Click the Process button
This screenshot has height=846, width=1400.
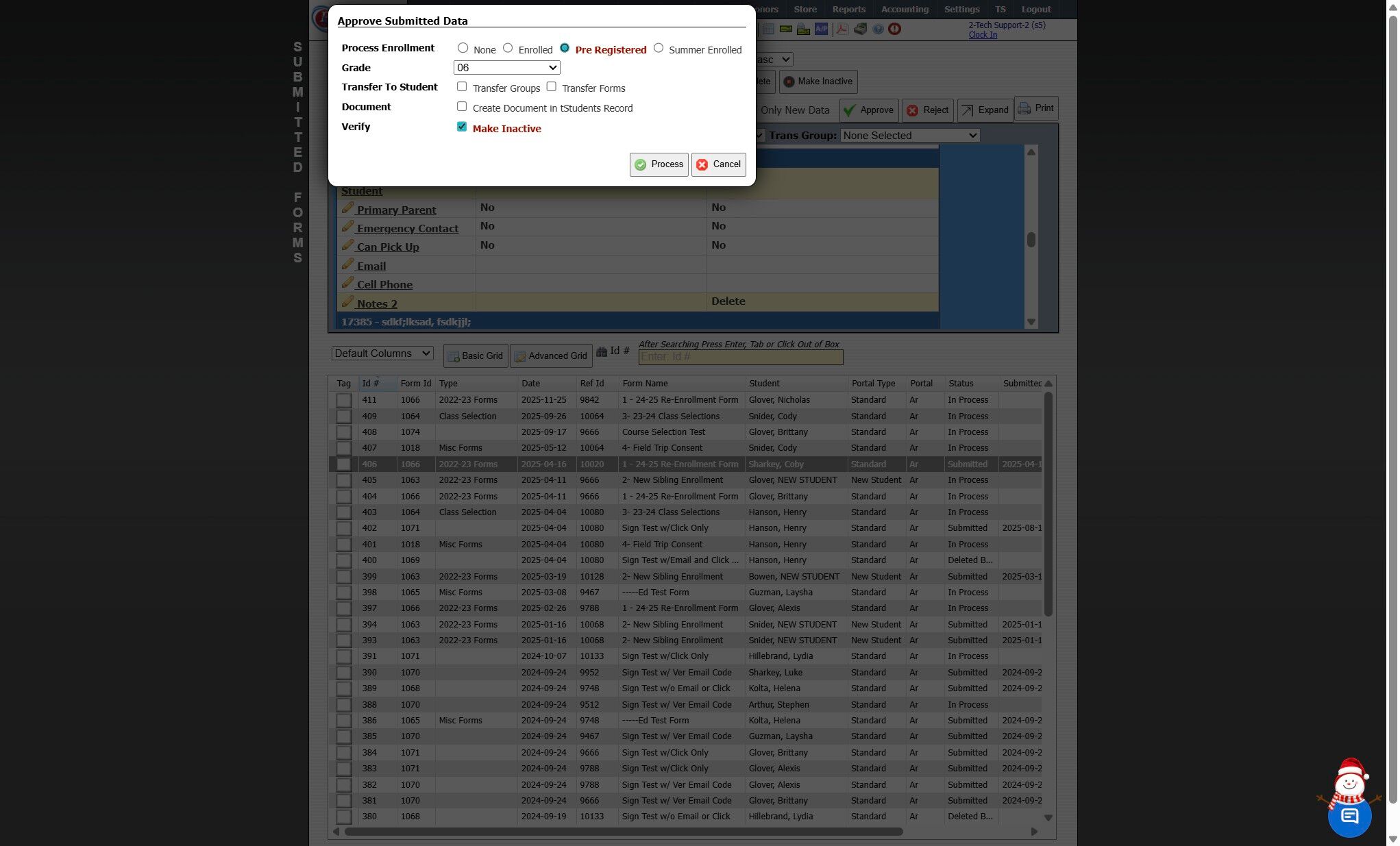[659, 164]
